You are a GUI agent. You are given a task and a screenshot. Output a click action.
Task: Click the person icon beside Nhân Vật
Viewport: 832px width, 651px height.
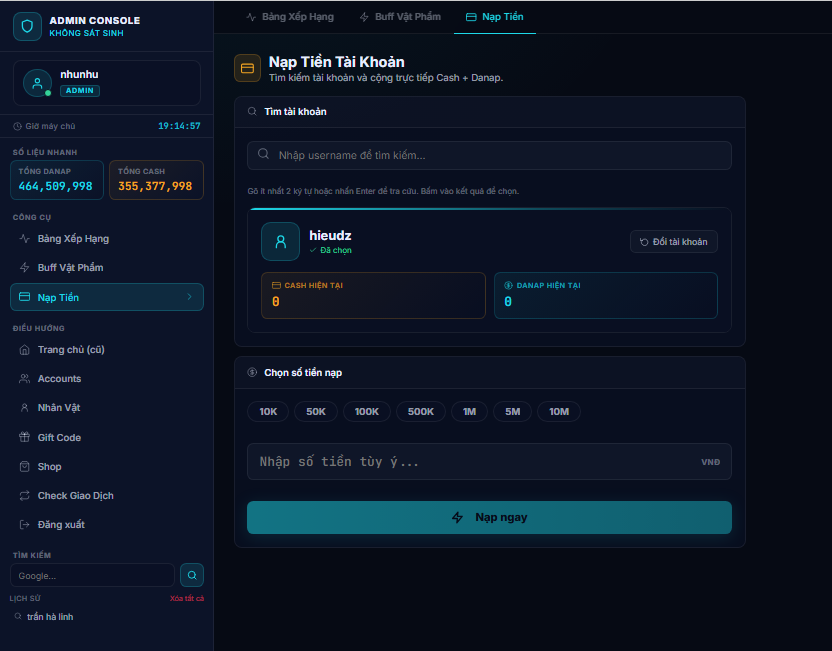pyautogui.click(x=24, y=407)
